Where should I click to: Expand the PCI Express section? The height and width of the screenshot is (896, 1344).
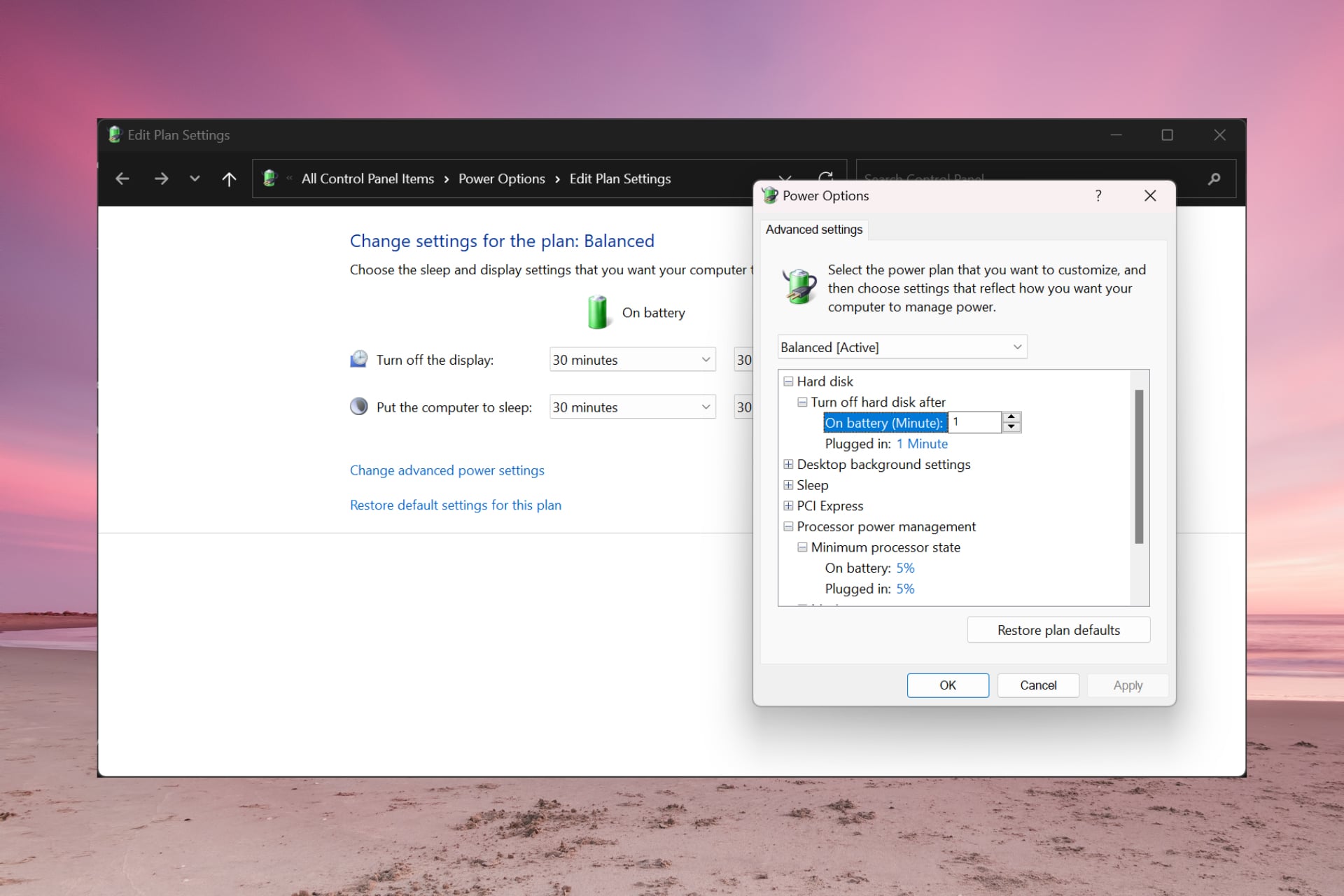coord(788,505)
